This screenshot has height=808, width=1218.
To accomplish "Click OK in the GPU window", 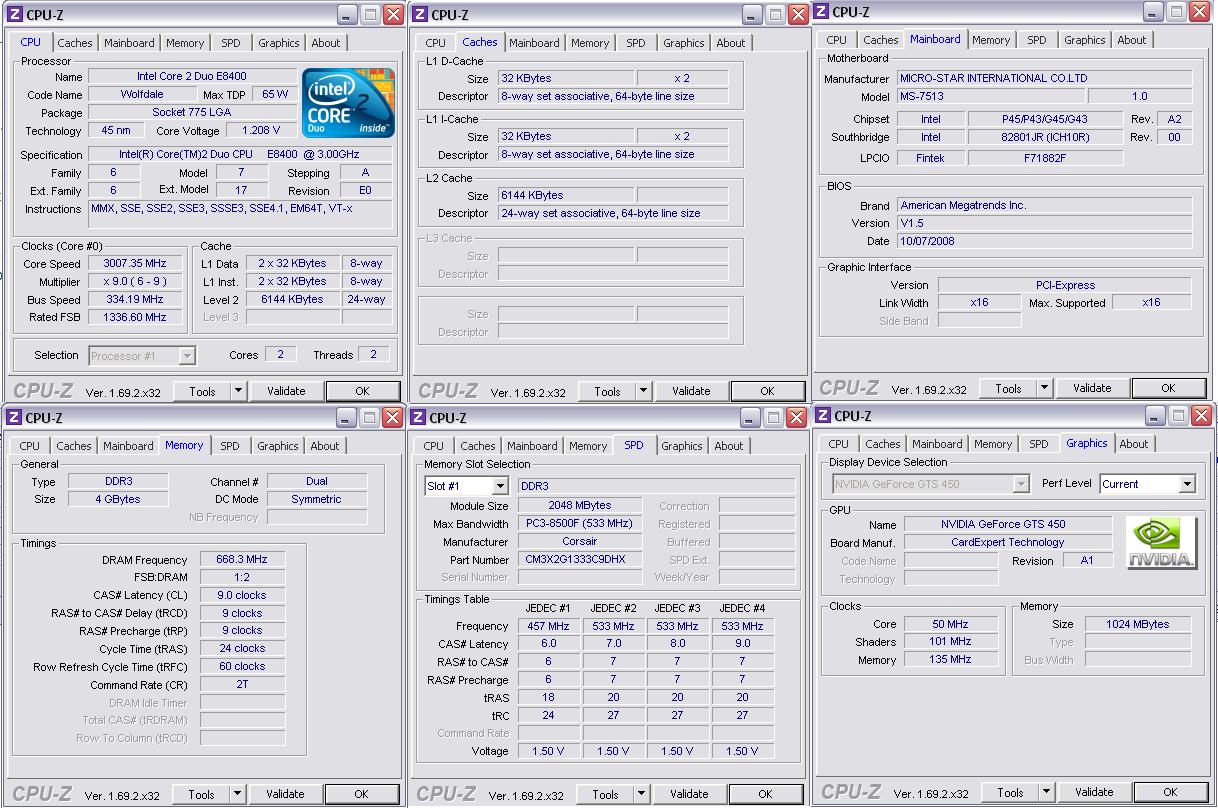I will (x=1169, y=792).
